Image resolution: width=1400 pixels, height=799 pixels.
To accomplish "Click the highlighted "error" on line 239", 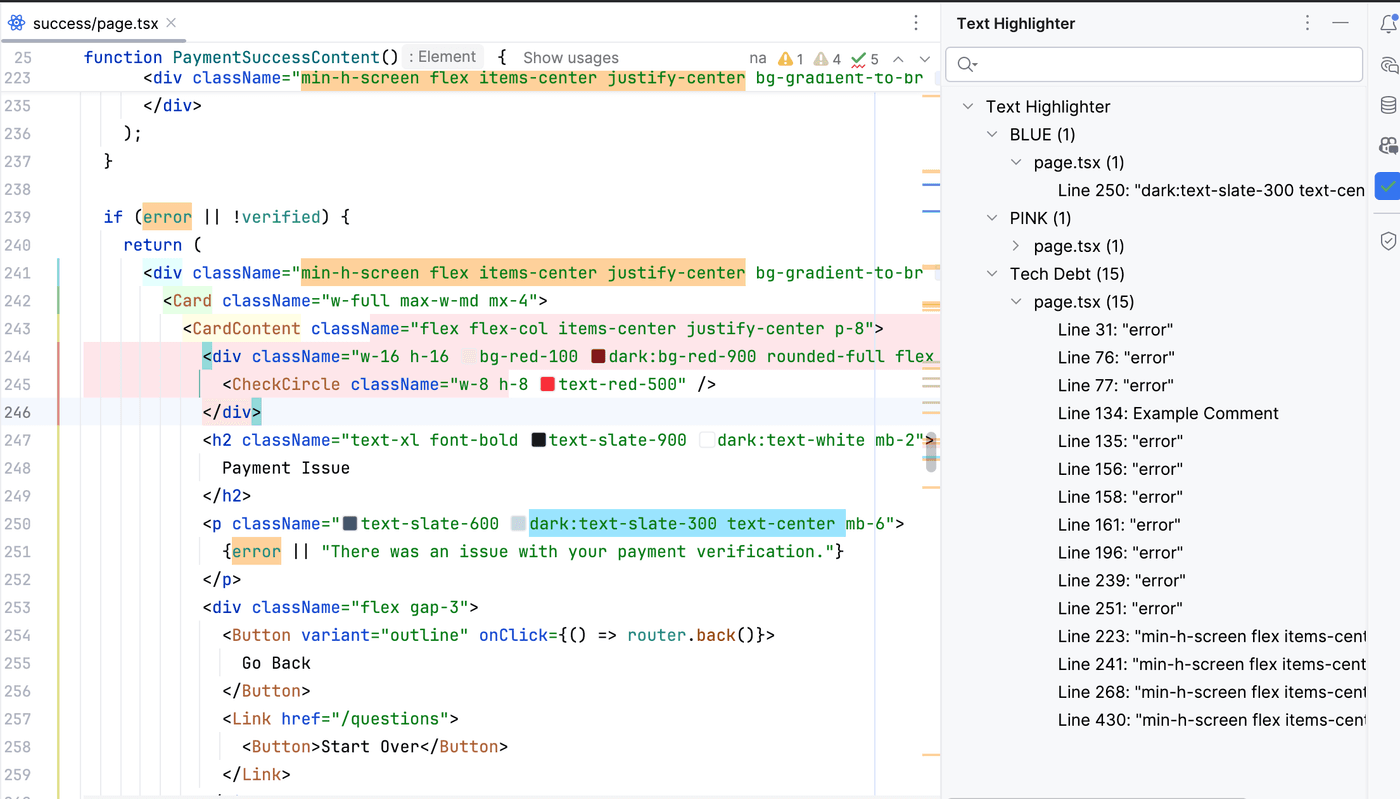I will [167, 217].
